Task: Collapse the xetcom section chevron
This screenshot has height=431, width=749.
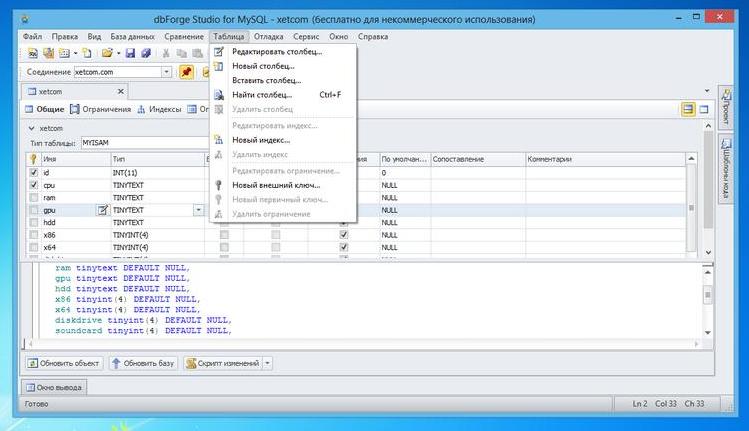Action: click(x=32, y=128)
